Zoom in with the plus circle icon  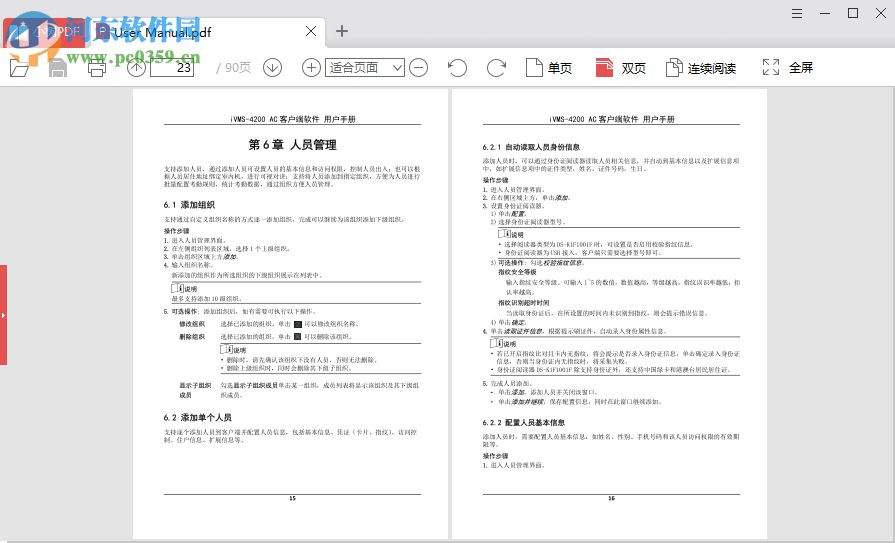[x=311, y=68]
